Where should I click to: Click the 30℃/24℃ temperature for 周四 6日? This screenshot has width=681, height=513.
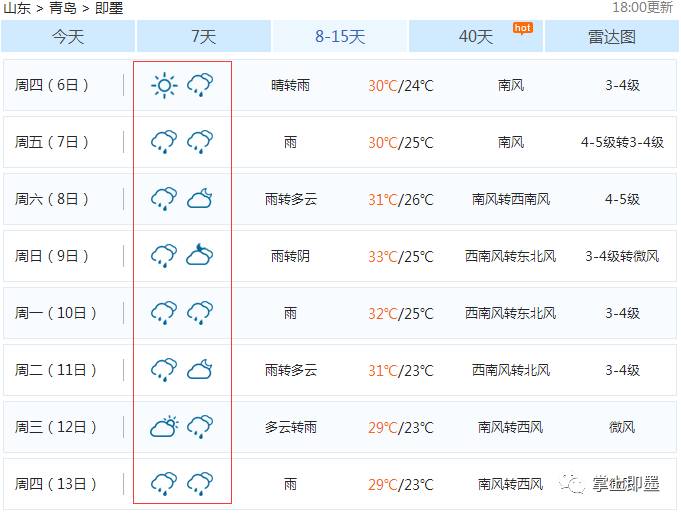tap(400, 86)
